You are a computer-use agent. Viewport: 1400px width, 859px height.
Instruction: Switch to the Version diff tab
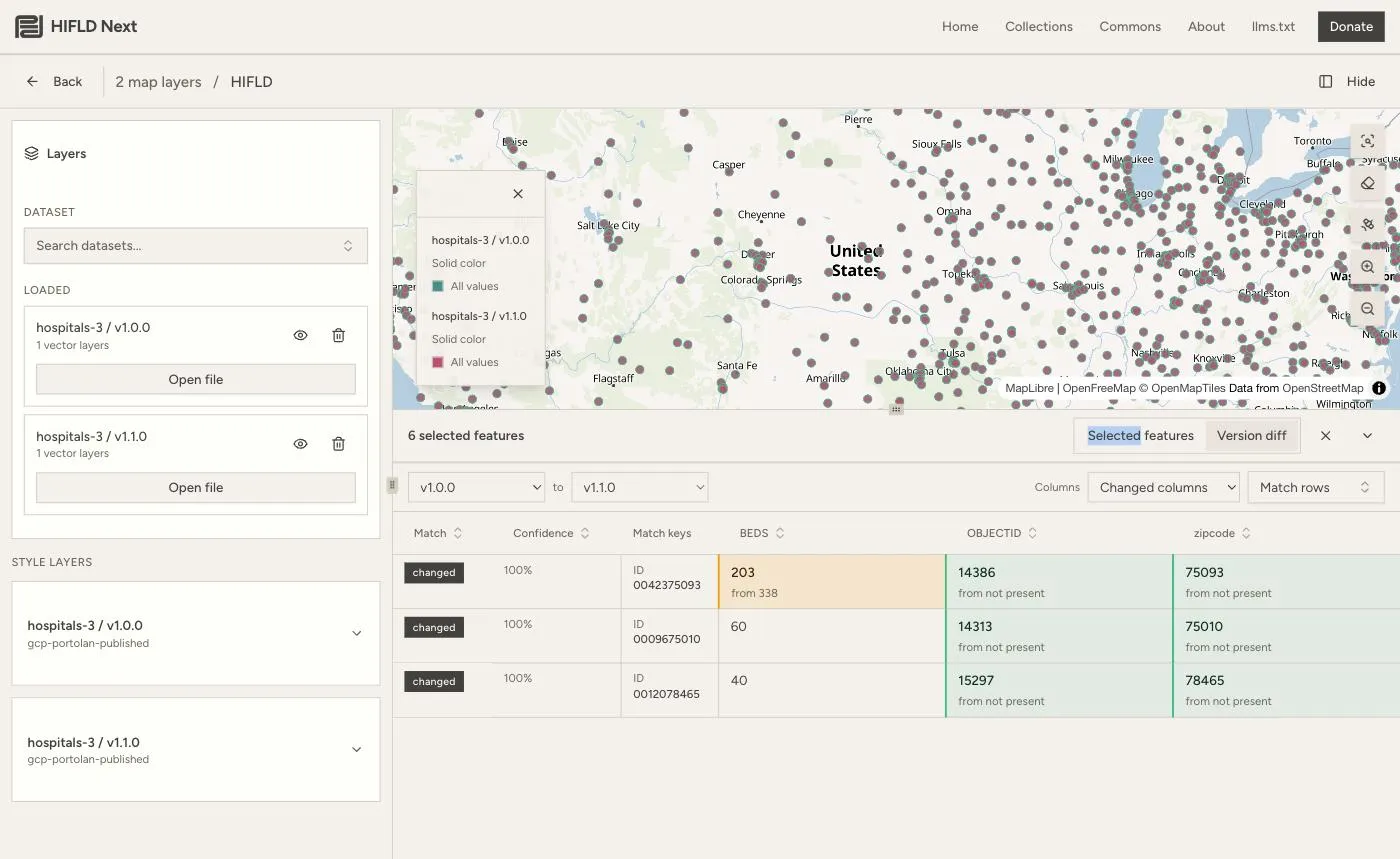pos(1251,436)
